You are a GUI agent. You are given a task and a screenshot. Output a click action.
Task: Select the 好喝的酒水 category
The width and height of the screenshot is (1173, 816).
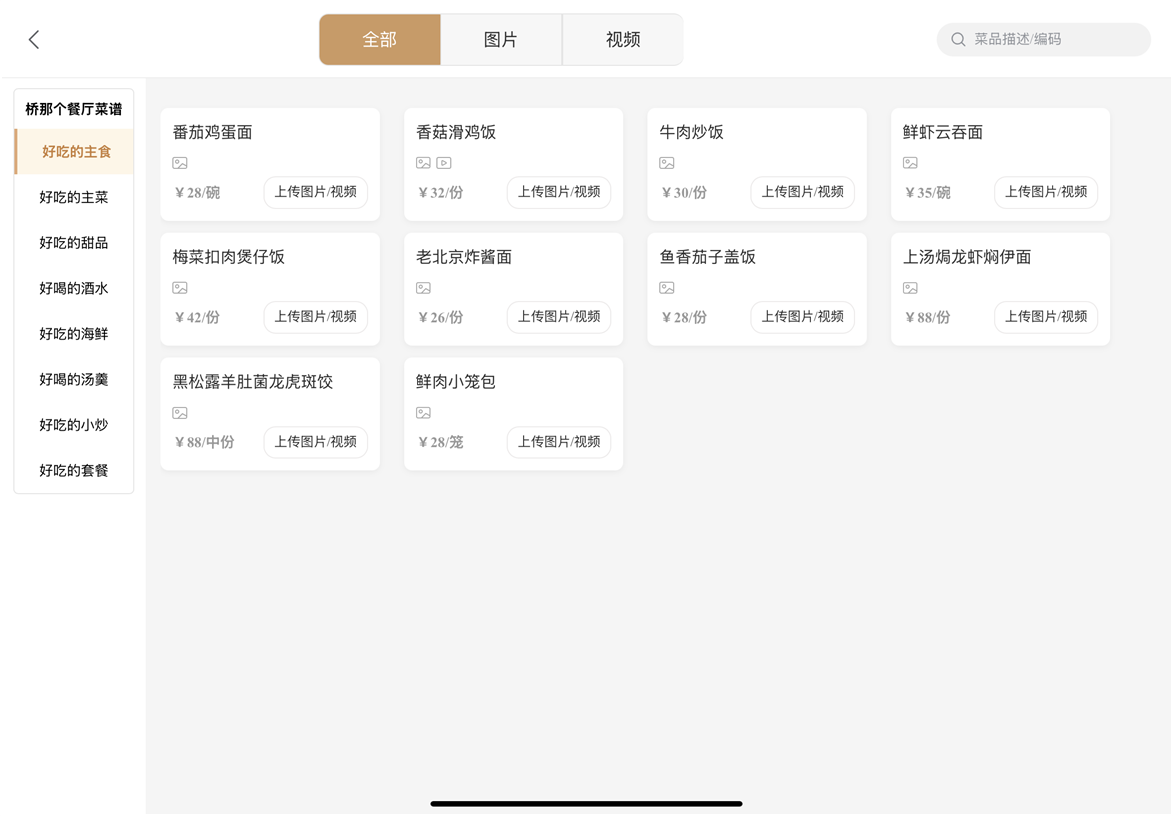pyautogui.click(x=74, y=289)
